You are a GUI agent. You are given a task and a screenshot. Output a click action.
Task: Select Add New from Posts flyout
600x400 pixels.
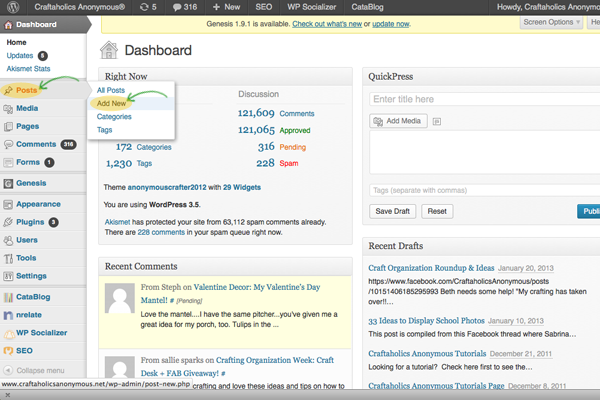(111, 103)
